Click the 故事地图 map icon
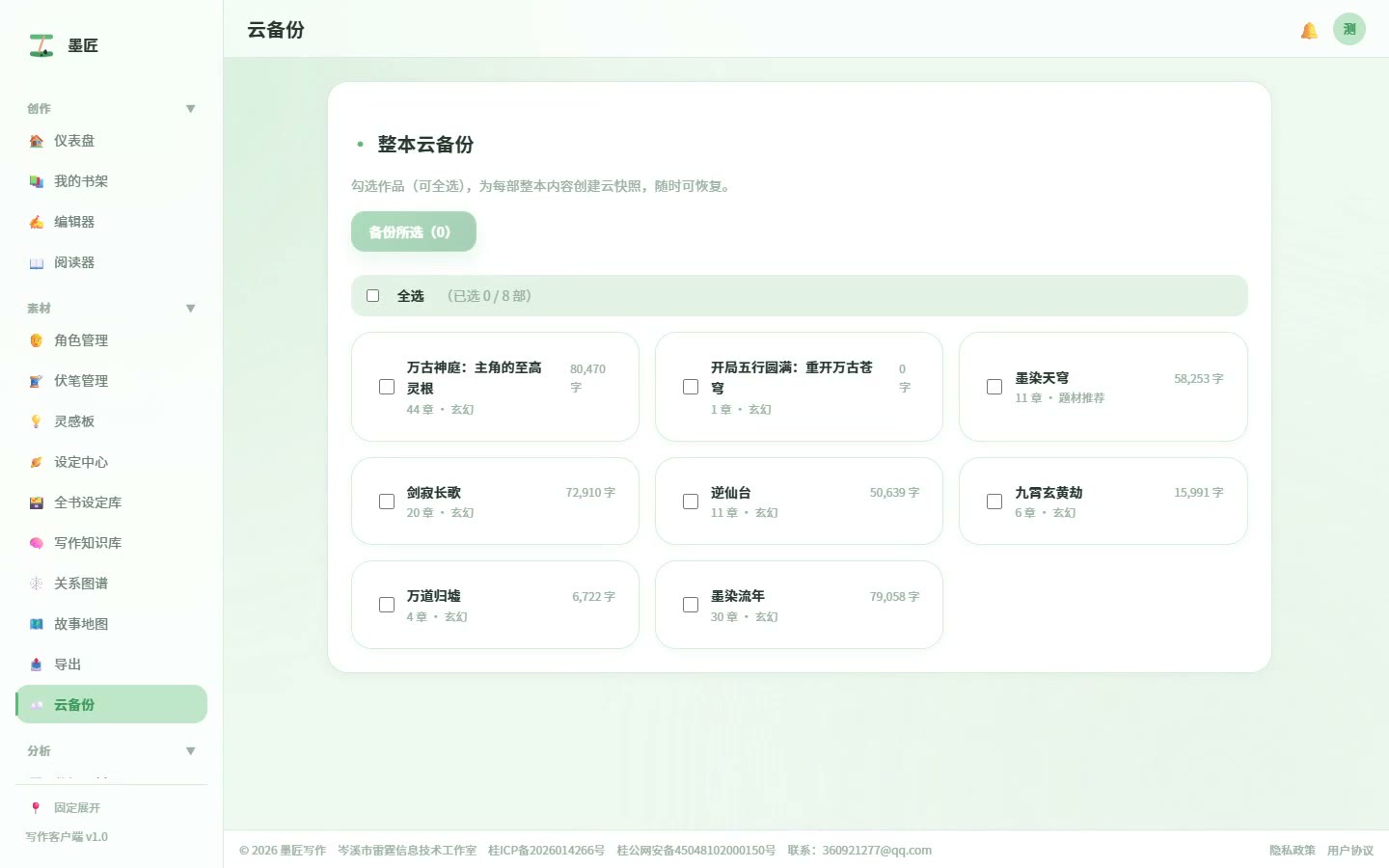 coord(37,624)
